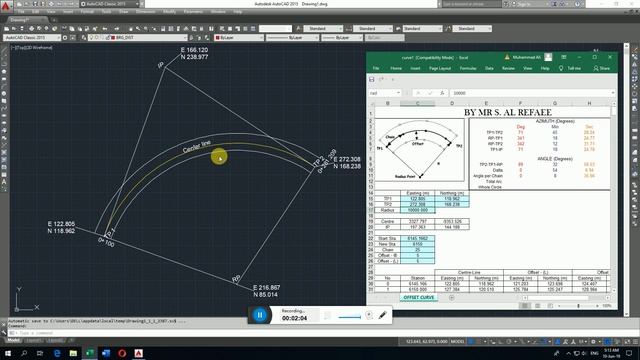Open the AutoCAD Help menu
The width and height of the screenshot is (640, 360).
pyautogui.click(x=238, y=12)
